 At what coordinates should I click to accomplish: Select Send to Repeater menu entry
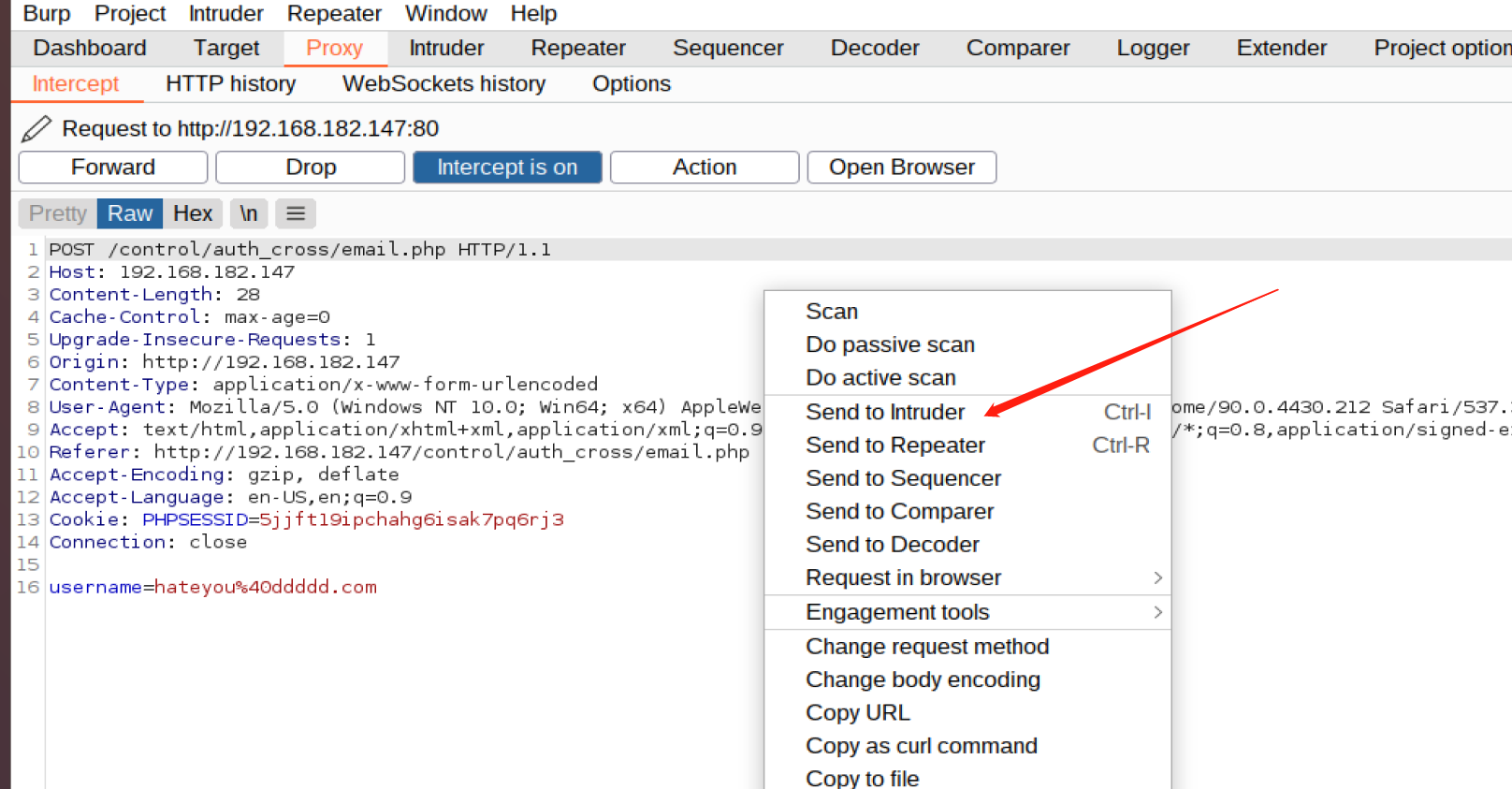tap(895, 446)
